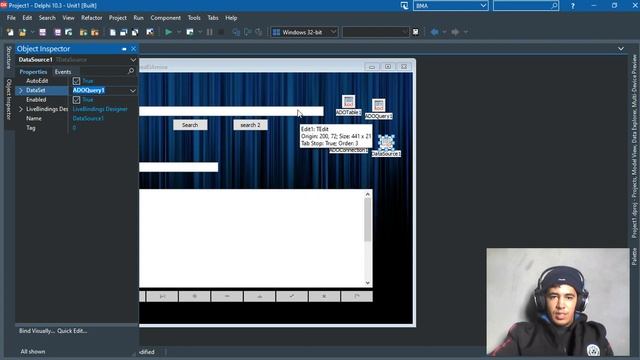This screenshot has width=640, height=360.
Task: Select the DataSource1 component icon
Action: [x=386, y=142]
